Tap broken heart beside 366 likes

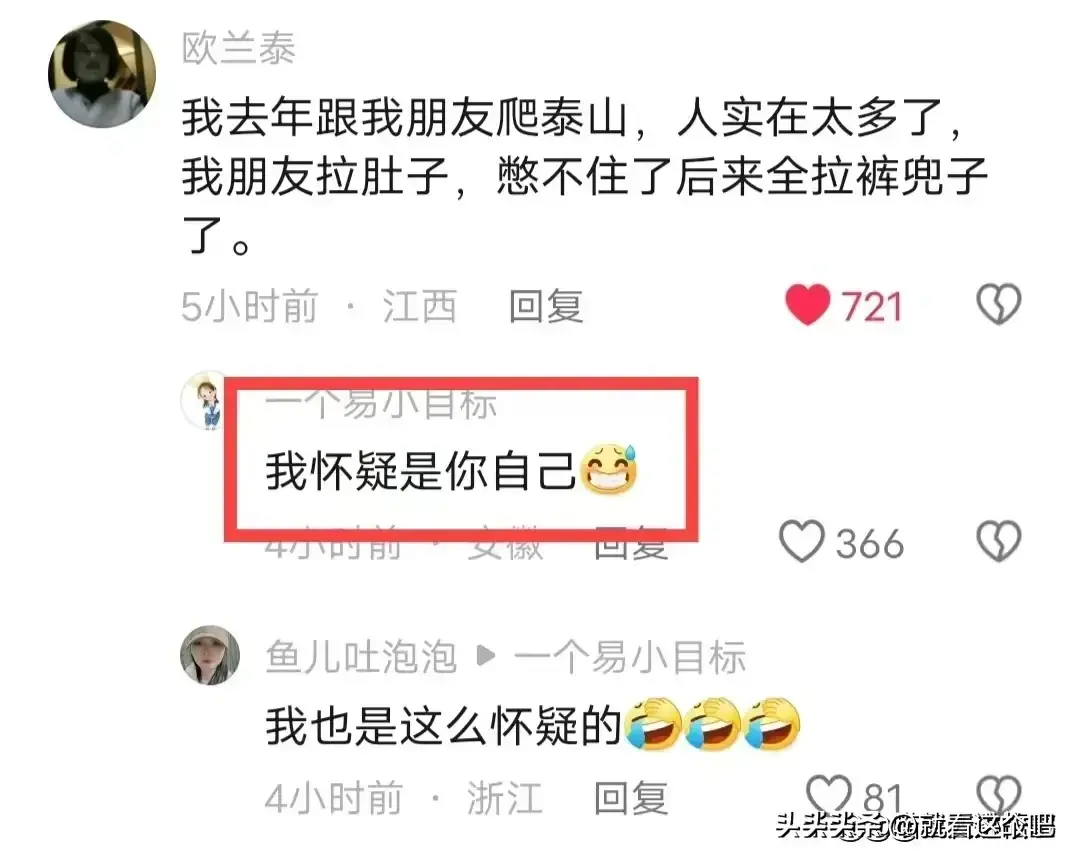click(998, 541)
